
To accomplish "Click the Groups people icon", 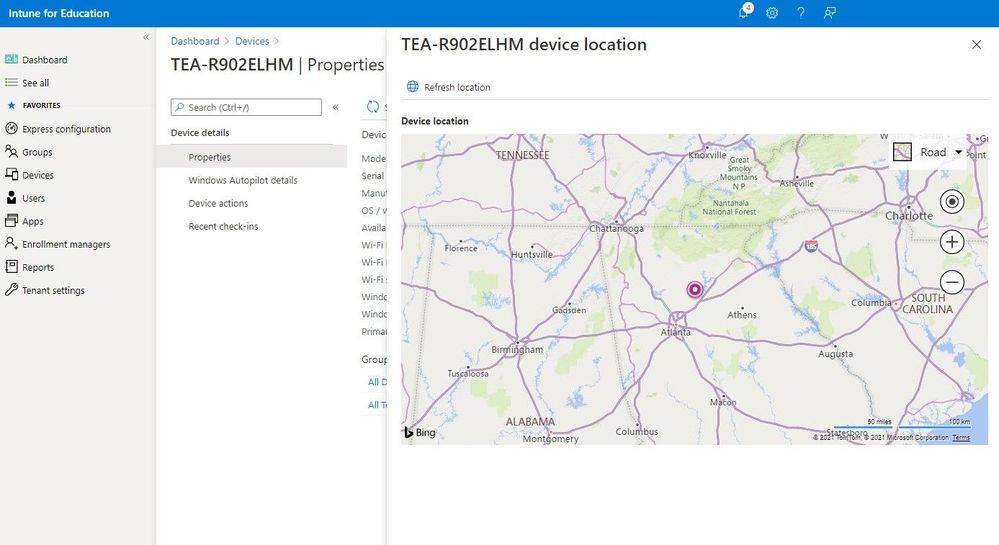I will 11,152.
